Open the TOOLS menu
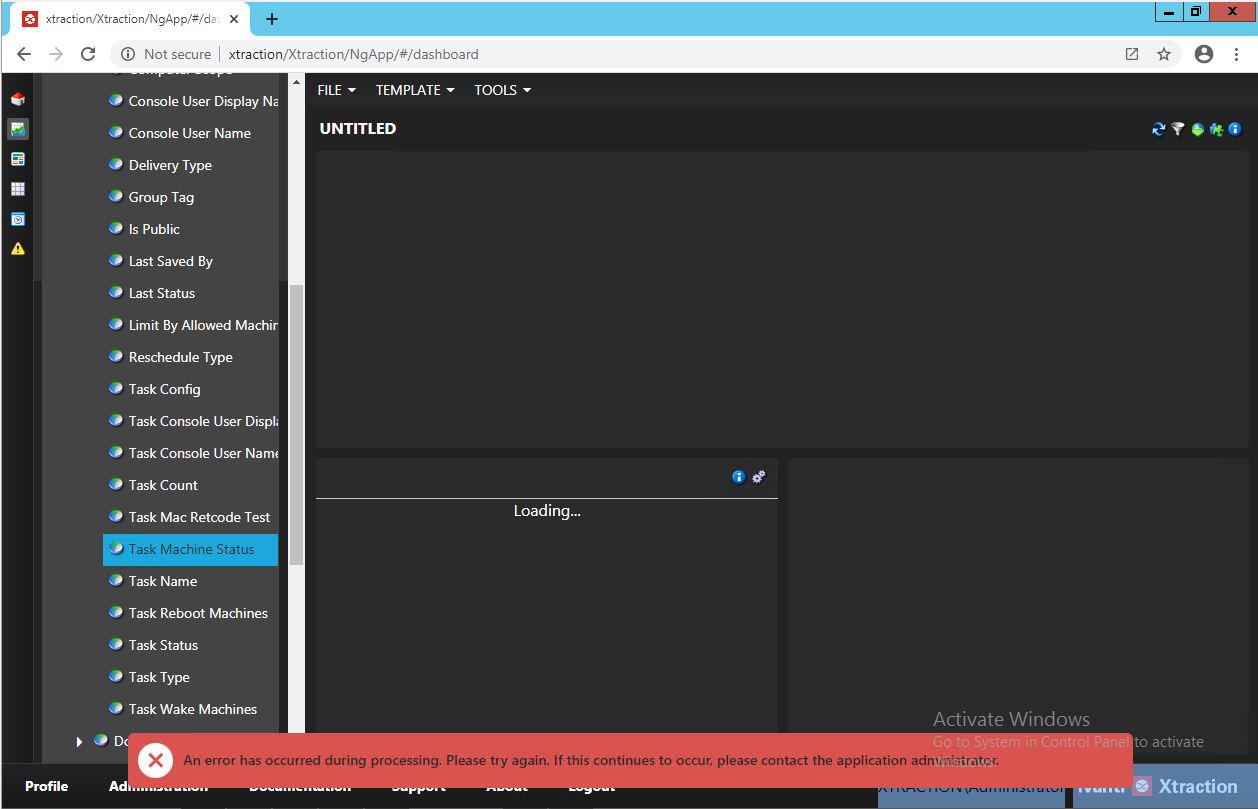This screenshot has height=809, width=1258. click(502, 90)
